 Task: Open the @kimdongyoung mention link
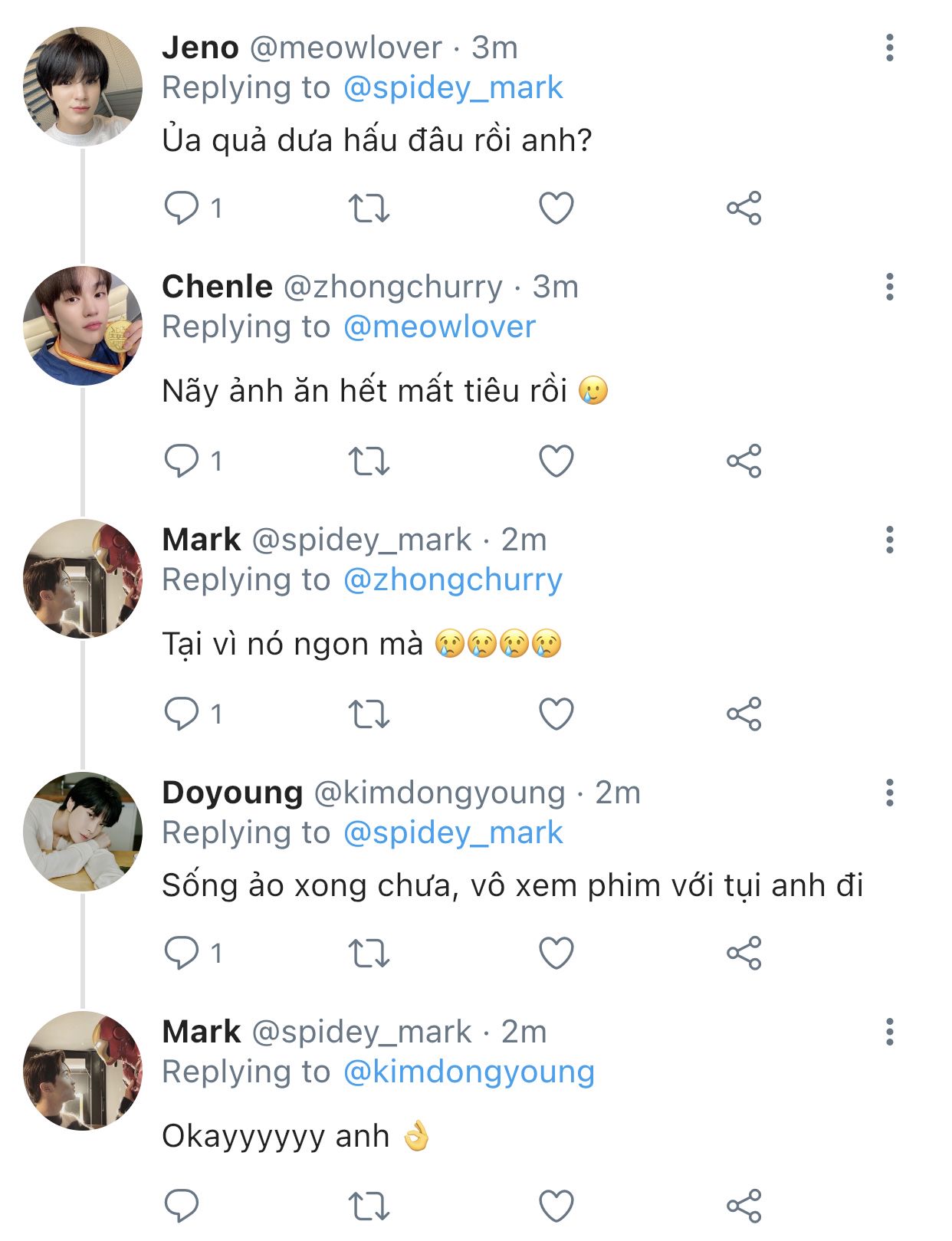click(468, 1072)
